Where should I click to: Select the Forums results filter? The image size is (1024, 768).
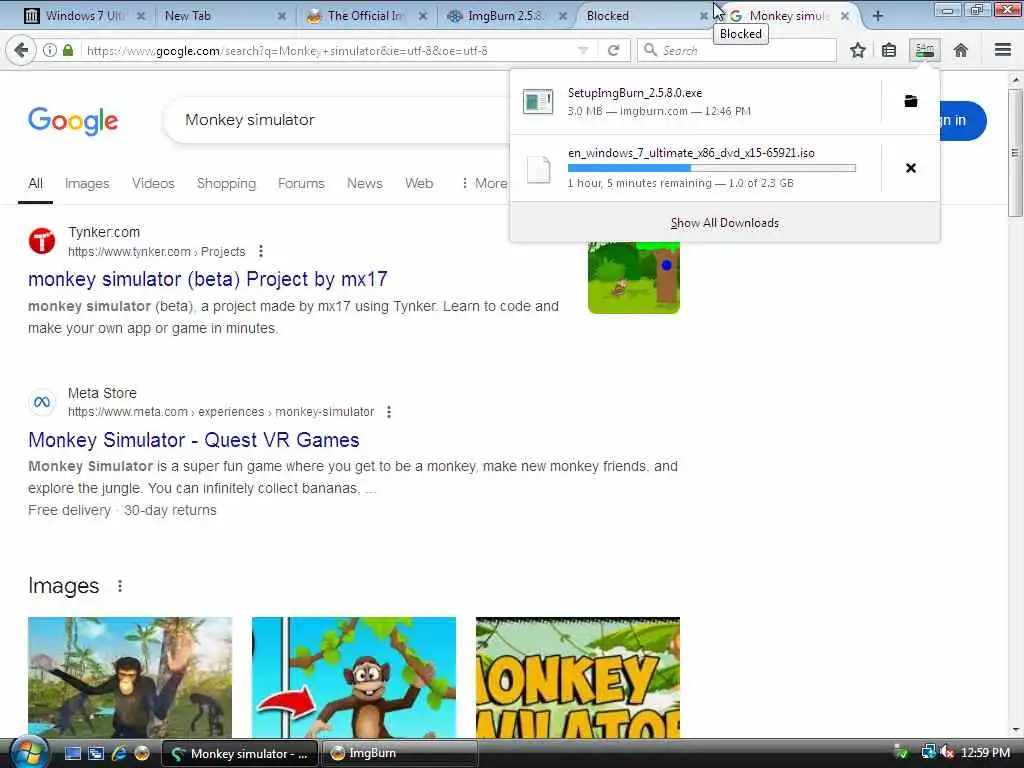point(301,184)
